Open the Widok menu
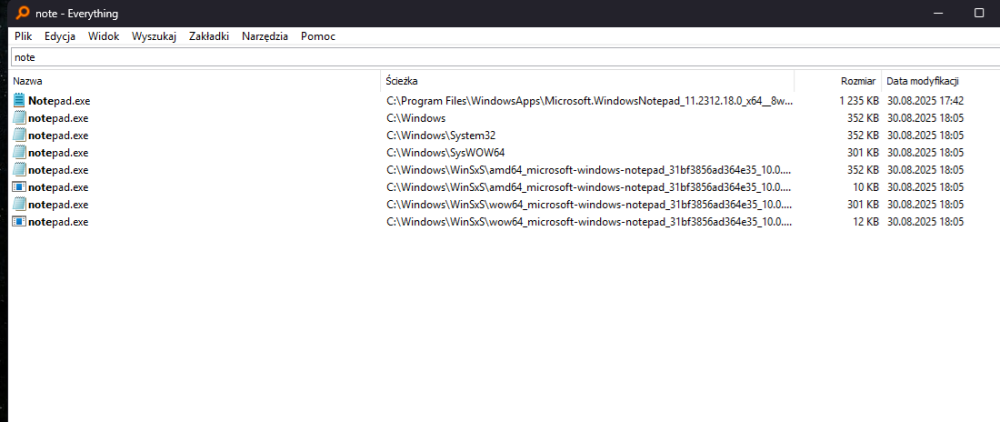This screenshot has width=1000, height=422. 104,36
